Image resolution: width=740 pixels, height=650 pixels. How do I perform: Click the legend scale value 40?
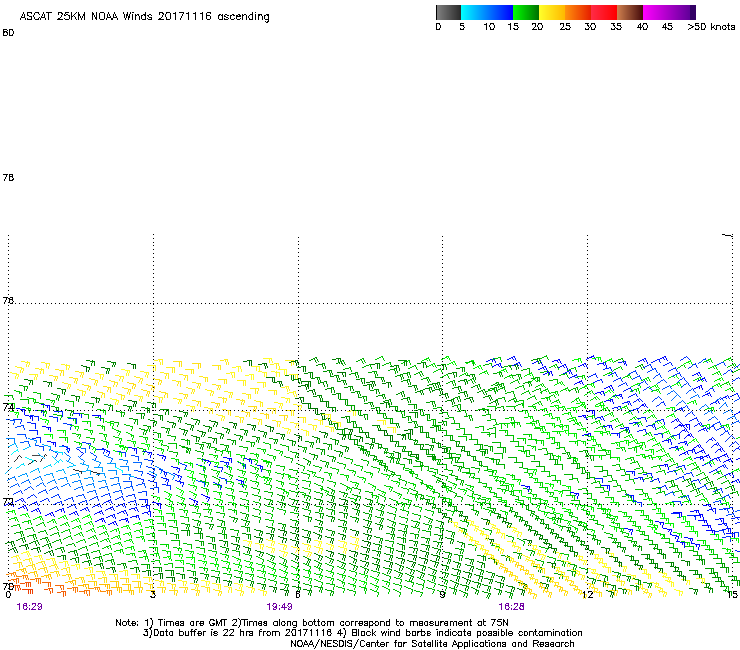(x=642, y=27)
